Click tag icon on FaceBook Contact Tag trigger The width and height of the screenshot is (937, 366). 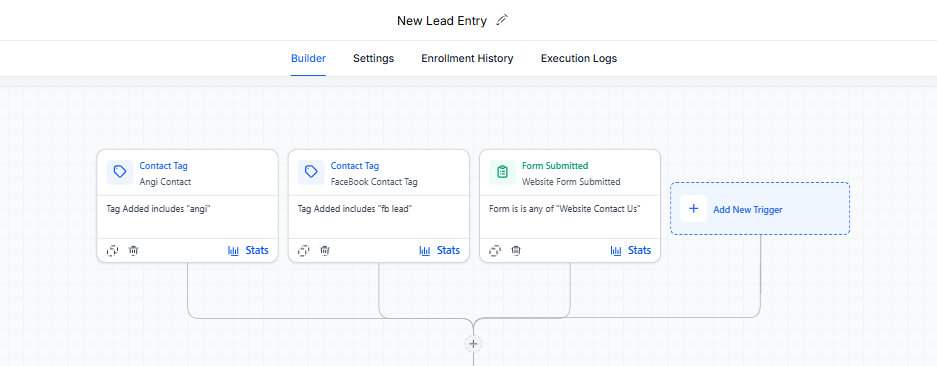(x=311, y=172)
